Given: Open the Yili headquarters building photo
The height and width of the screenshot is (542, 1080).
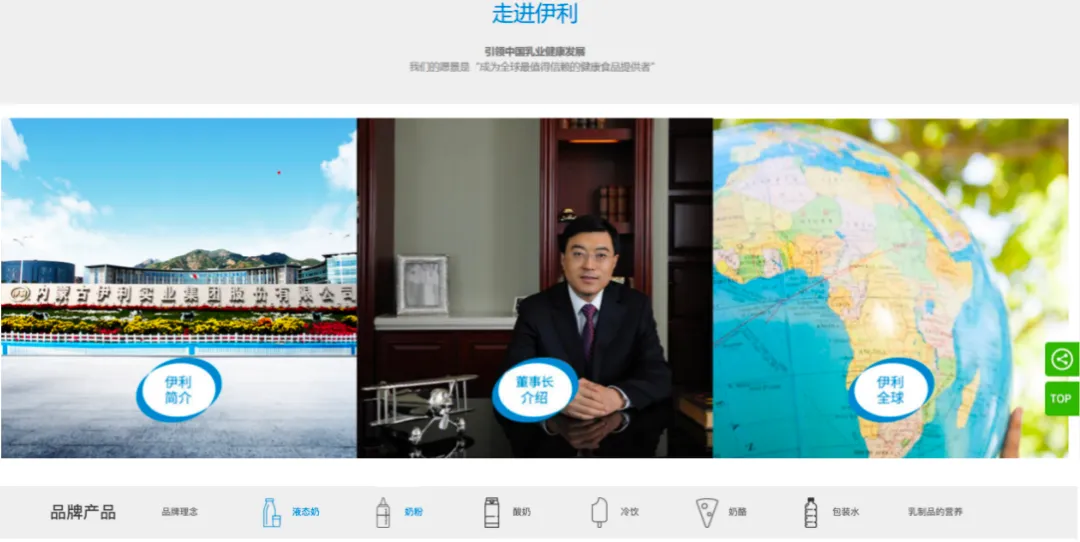Looking at the screenshot, I should (178, 288).
